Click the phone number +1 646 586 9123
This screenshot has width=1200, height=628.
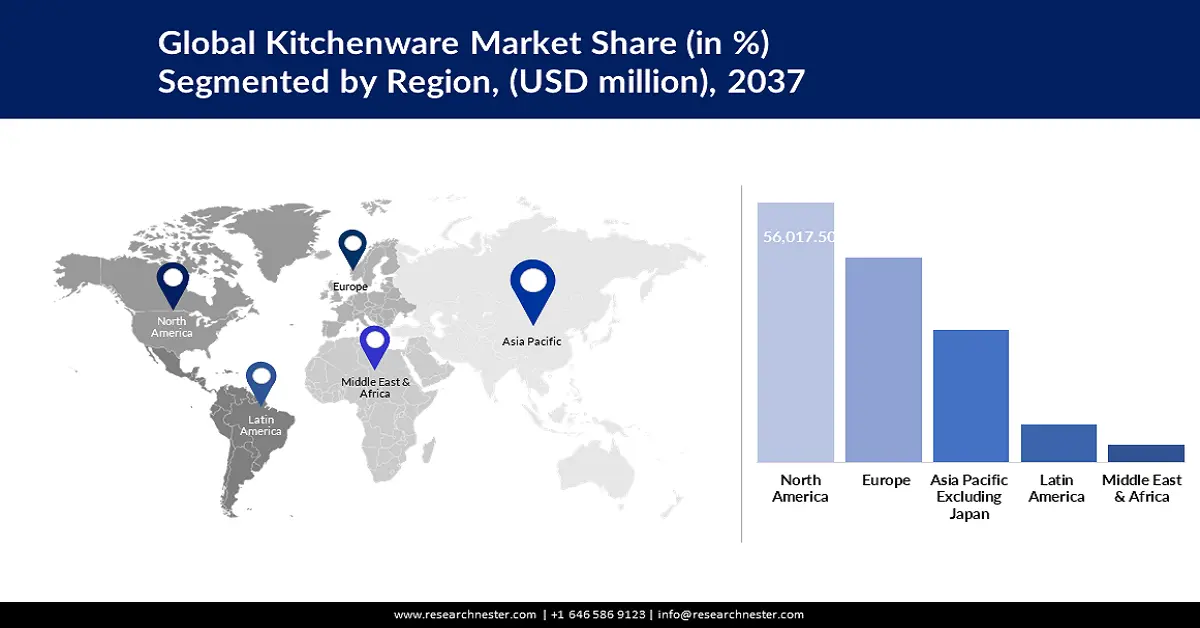(597, 615)
